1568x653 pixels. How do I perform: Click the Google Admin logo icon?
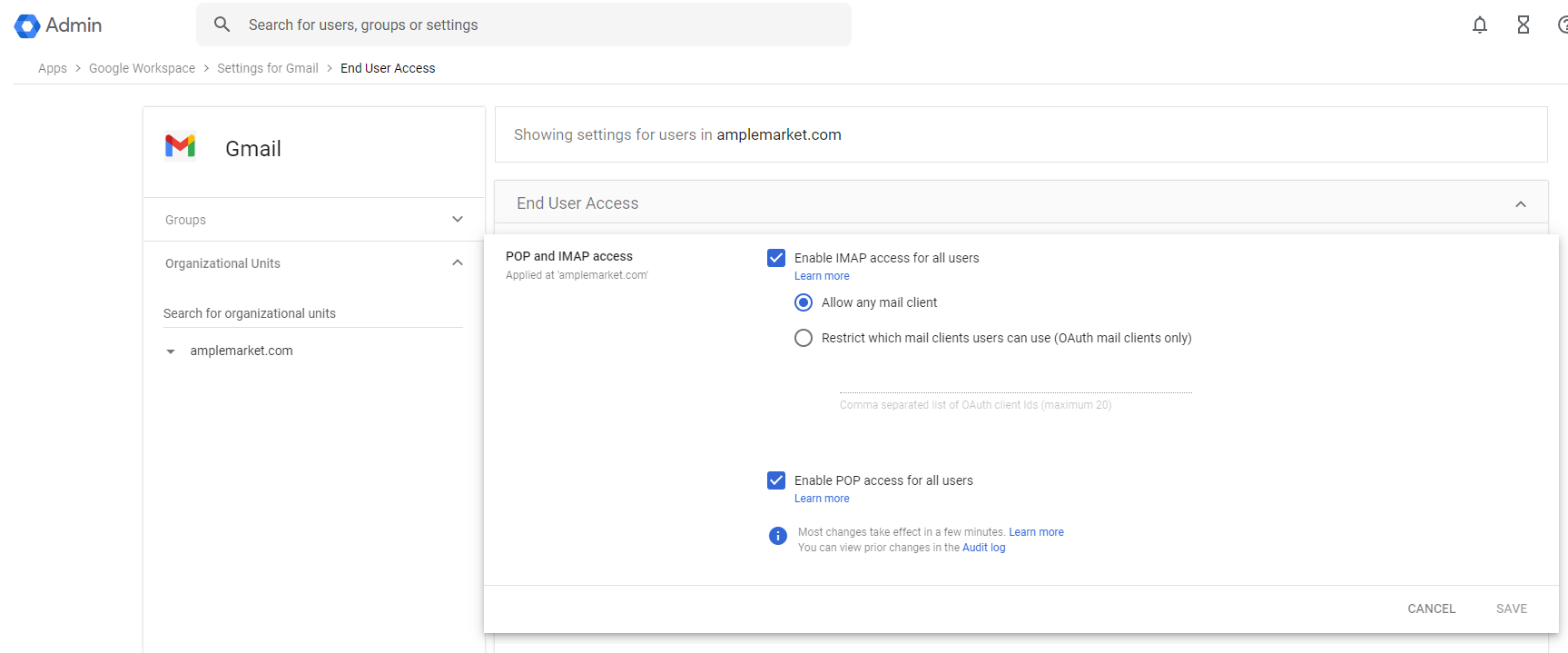27,25
